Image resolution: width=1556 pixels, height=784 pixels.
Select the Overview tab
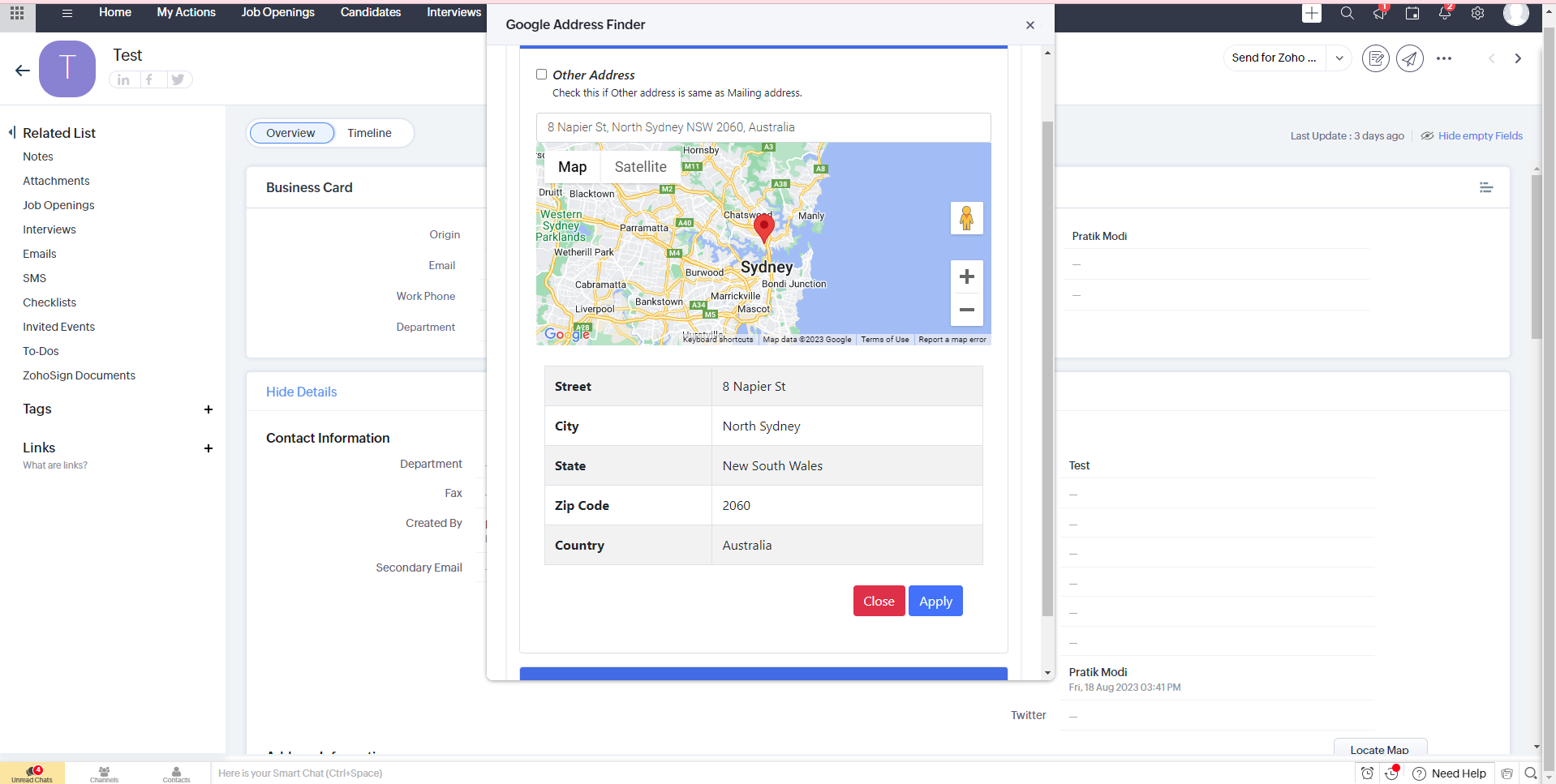pyautogui.click(x=291, y=133)
